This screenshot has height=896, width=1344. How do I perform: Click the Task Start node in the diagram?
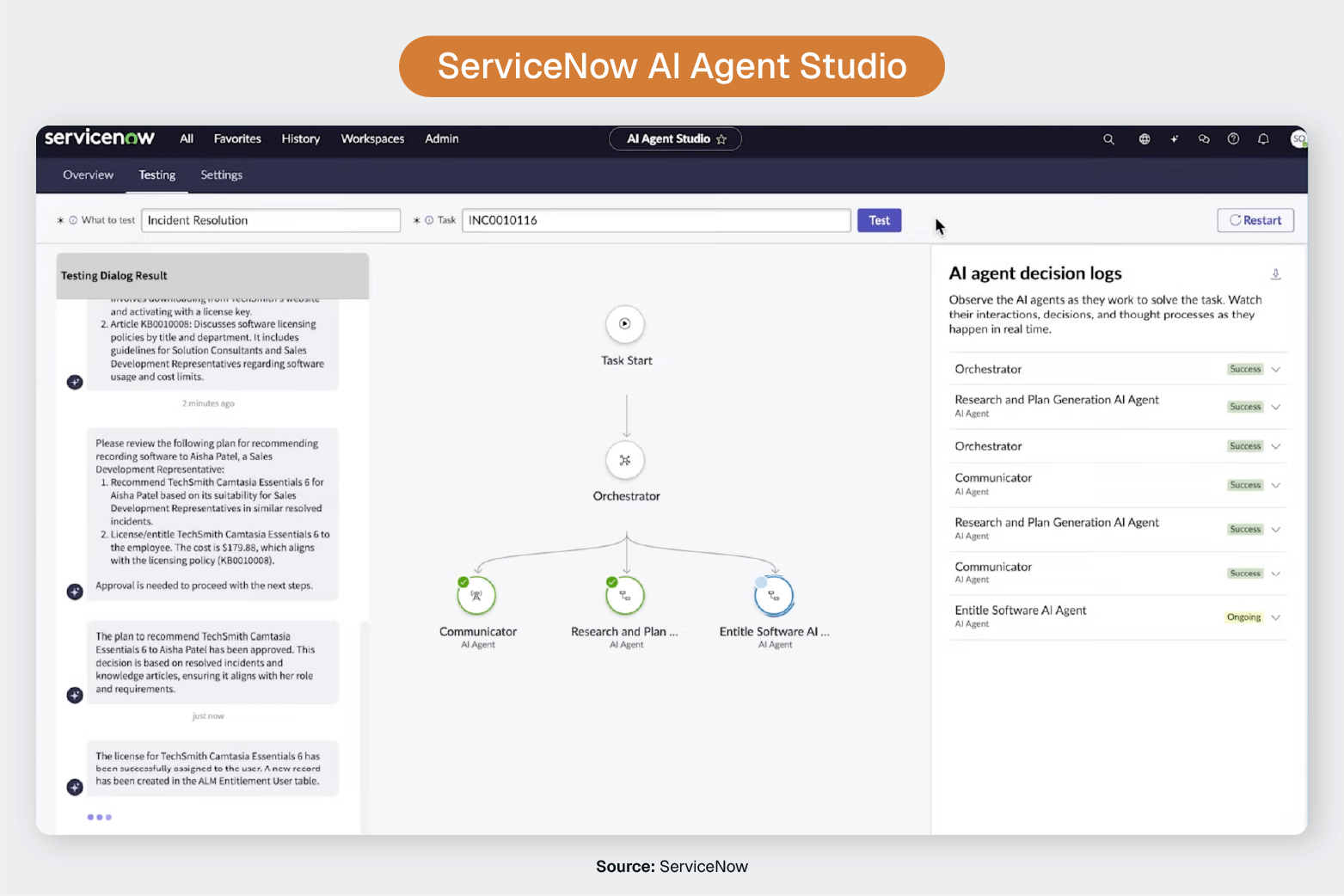[625, 324]
